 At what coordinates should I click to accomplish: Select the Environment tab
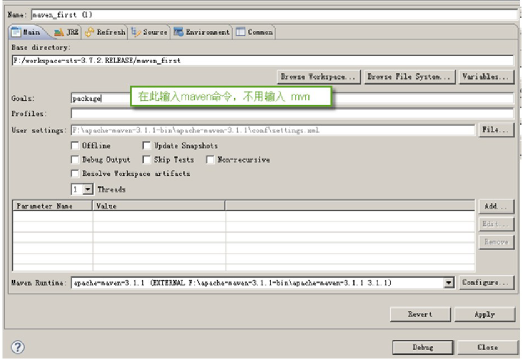(201, 32)
